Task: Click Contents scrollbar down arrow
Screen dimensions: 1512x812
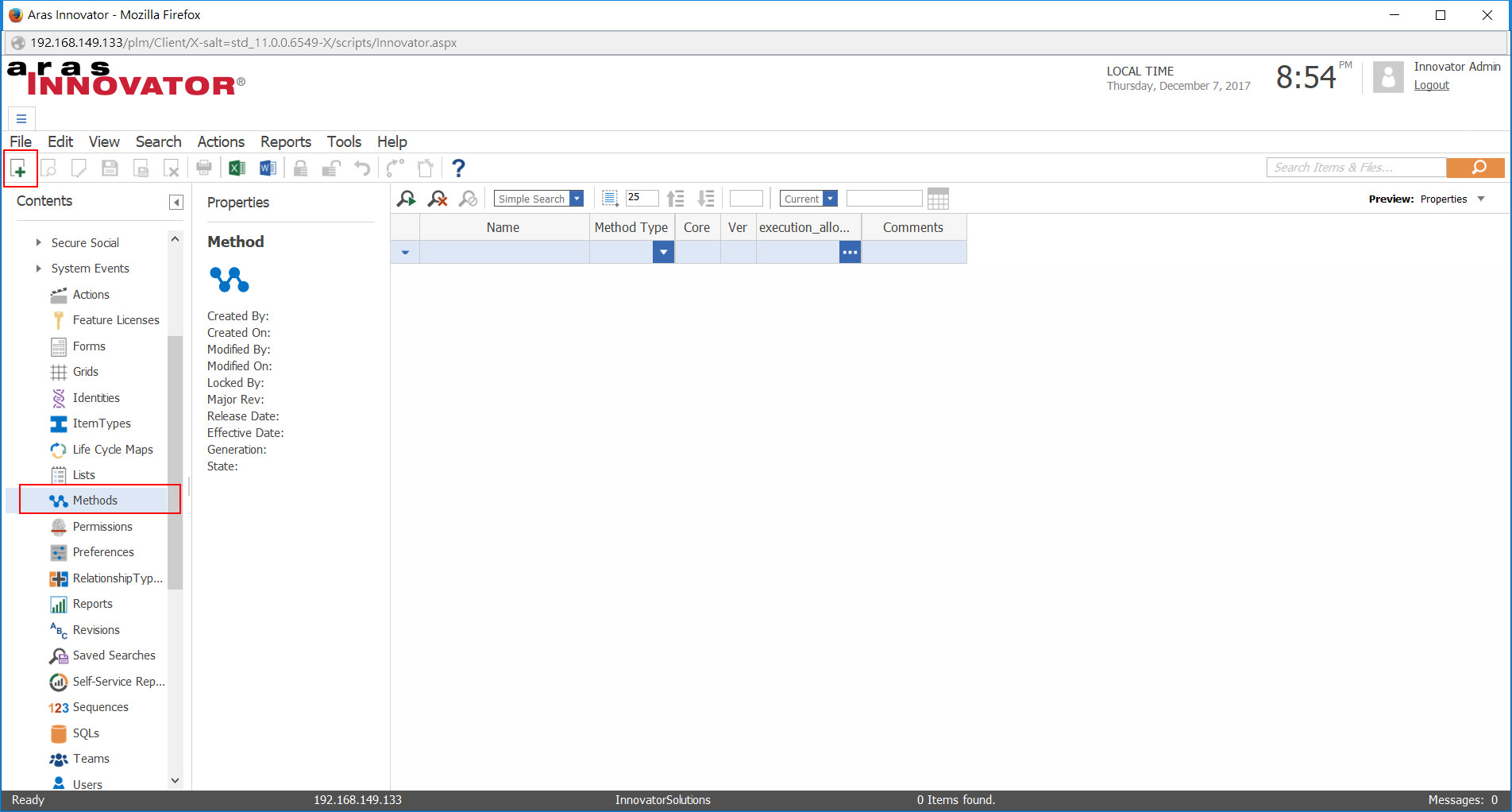Action: coord(175,781)
